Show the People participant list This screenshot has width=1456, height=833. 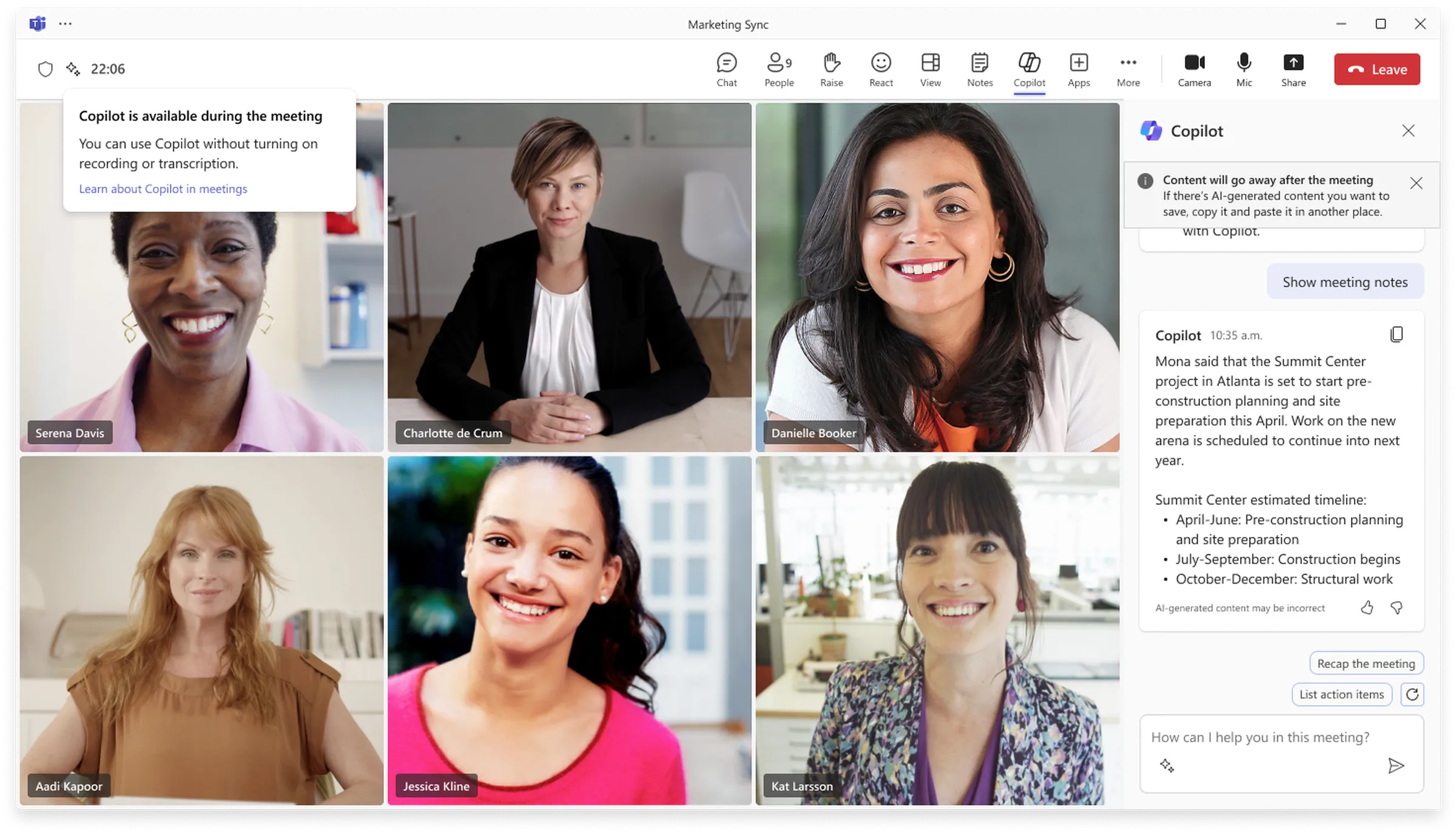coord(779,70)
